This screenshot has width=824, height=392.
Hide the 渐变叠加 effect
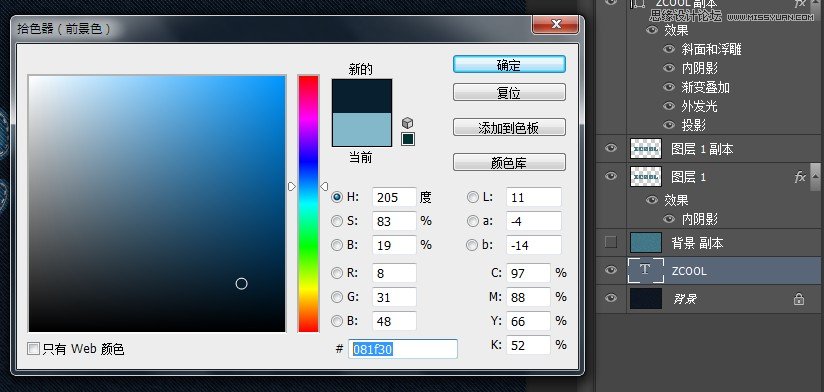pyautogui.click(x=668, y=87)
